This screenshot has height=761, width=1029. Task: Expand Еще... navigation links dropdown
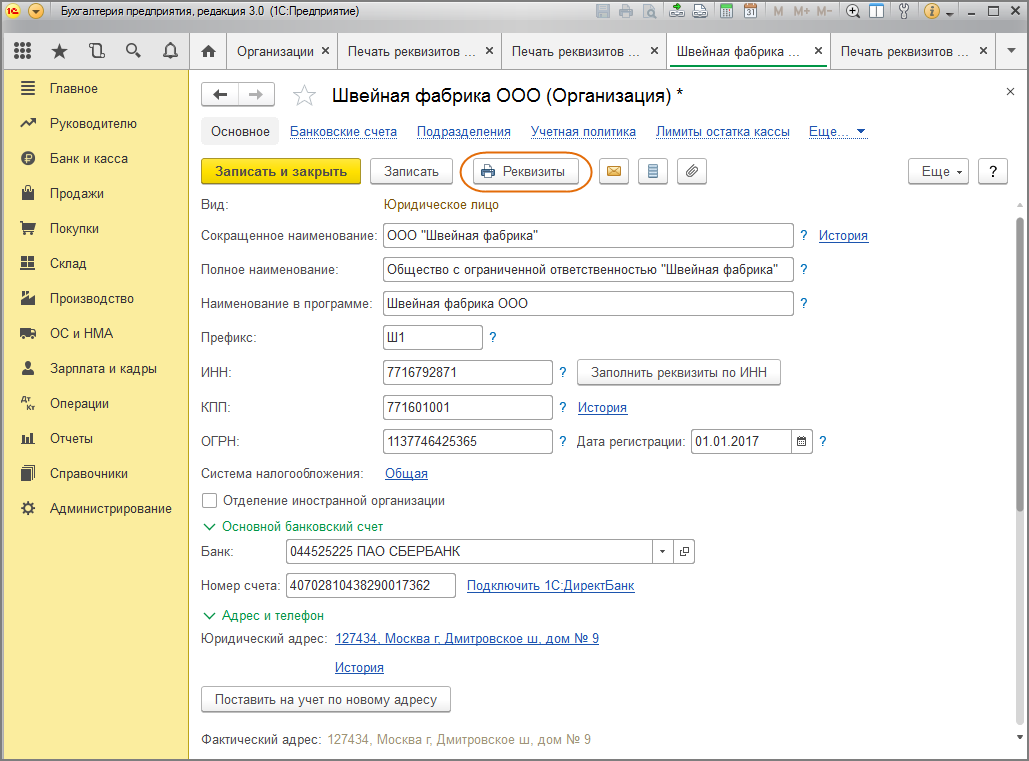837,131
